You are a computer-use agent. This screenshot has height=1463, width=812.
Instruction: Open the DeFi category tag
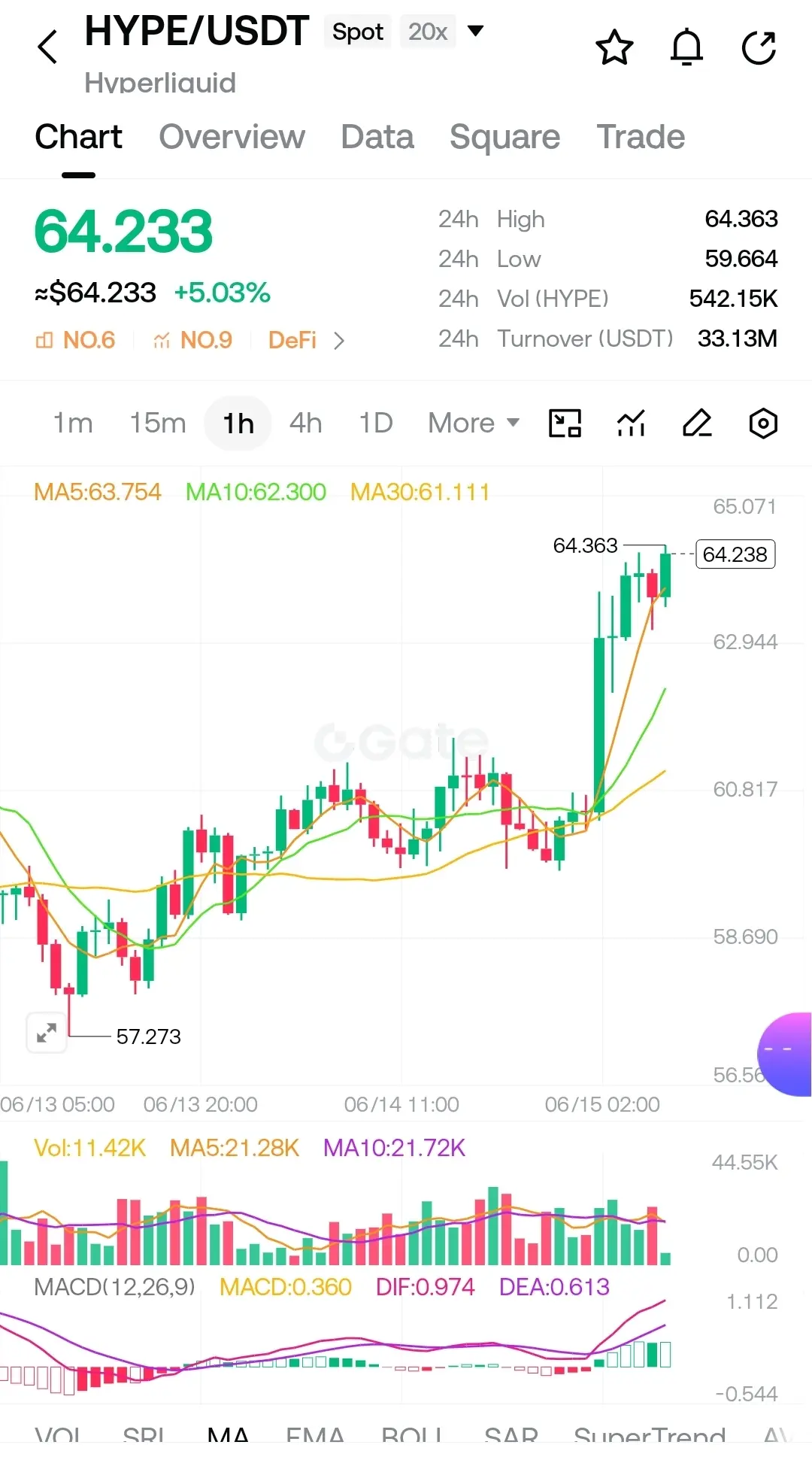(x=292, y=340)
